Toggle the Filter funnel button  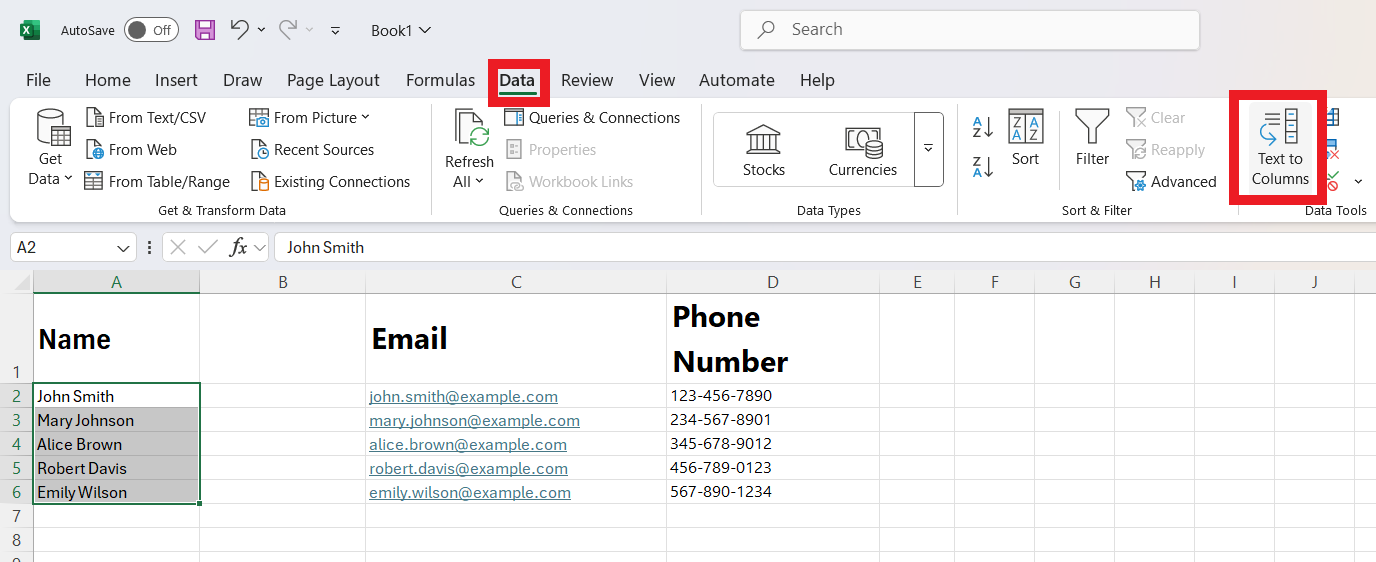point(1092,138)
